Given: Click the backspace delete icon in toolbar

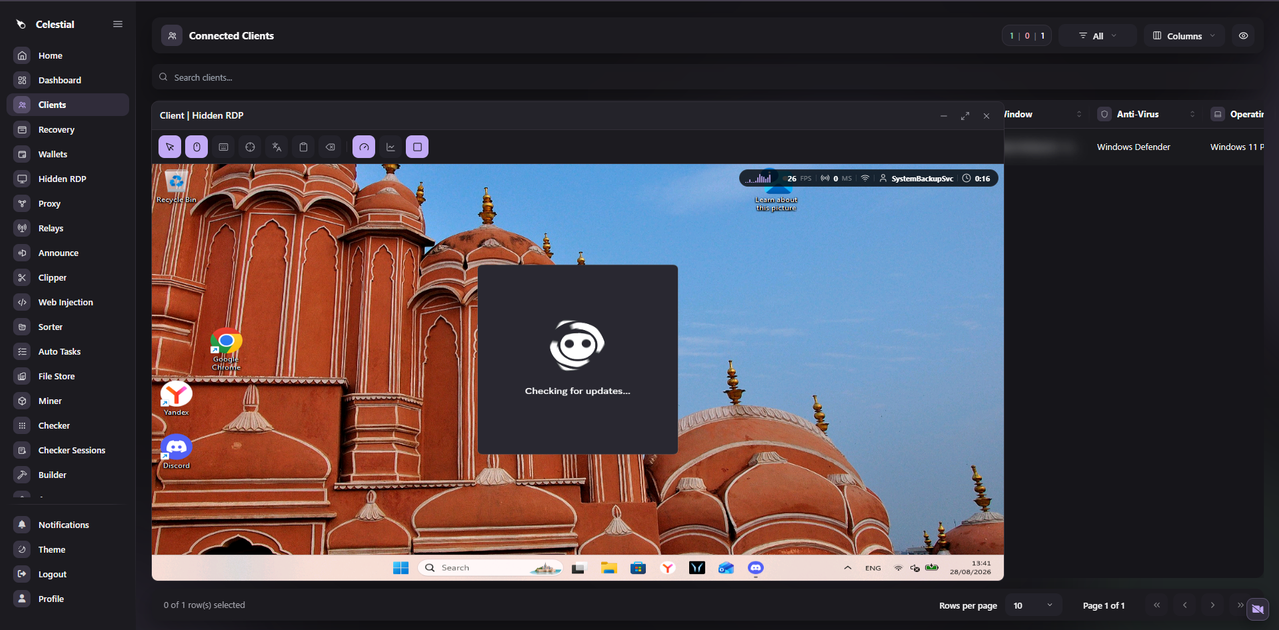Looking at the screenshot, I should [330, 147].
